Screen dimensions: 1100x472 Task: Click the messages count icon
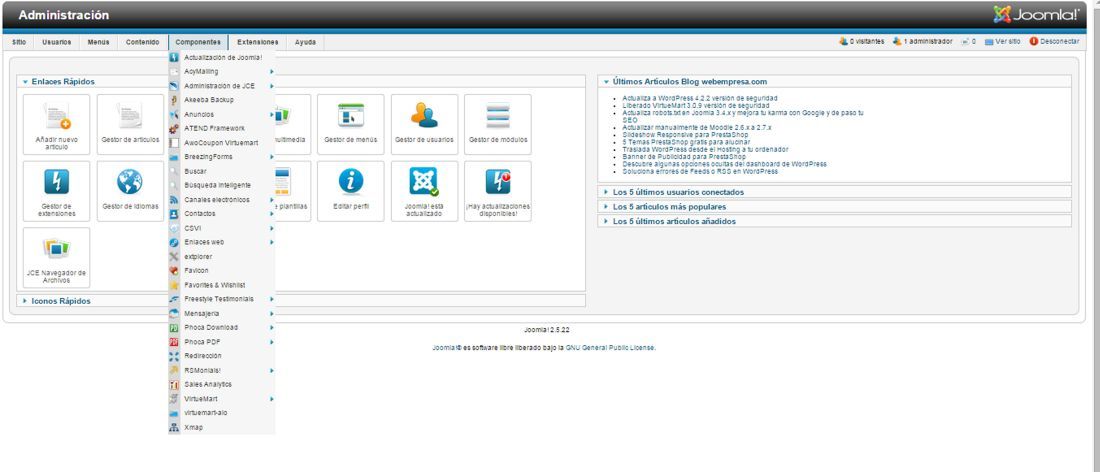coord(965,42)
